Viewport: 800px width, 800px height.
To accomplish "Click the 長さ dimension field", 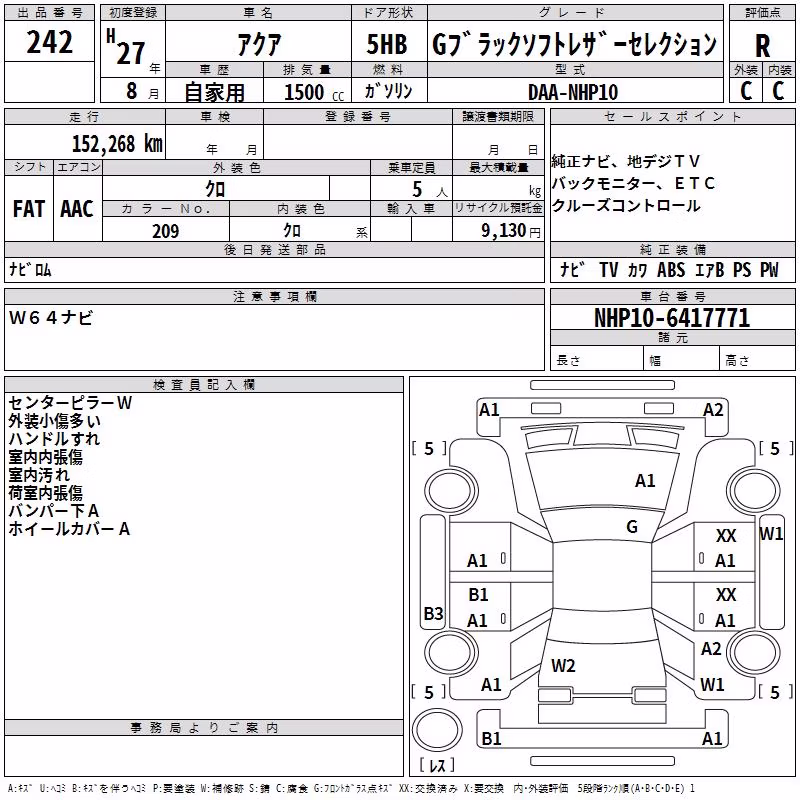I will pos(596,360).
